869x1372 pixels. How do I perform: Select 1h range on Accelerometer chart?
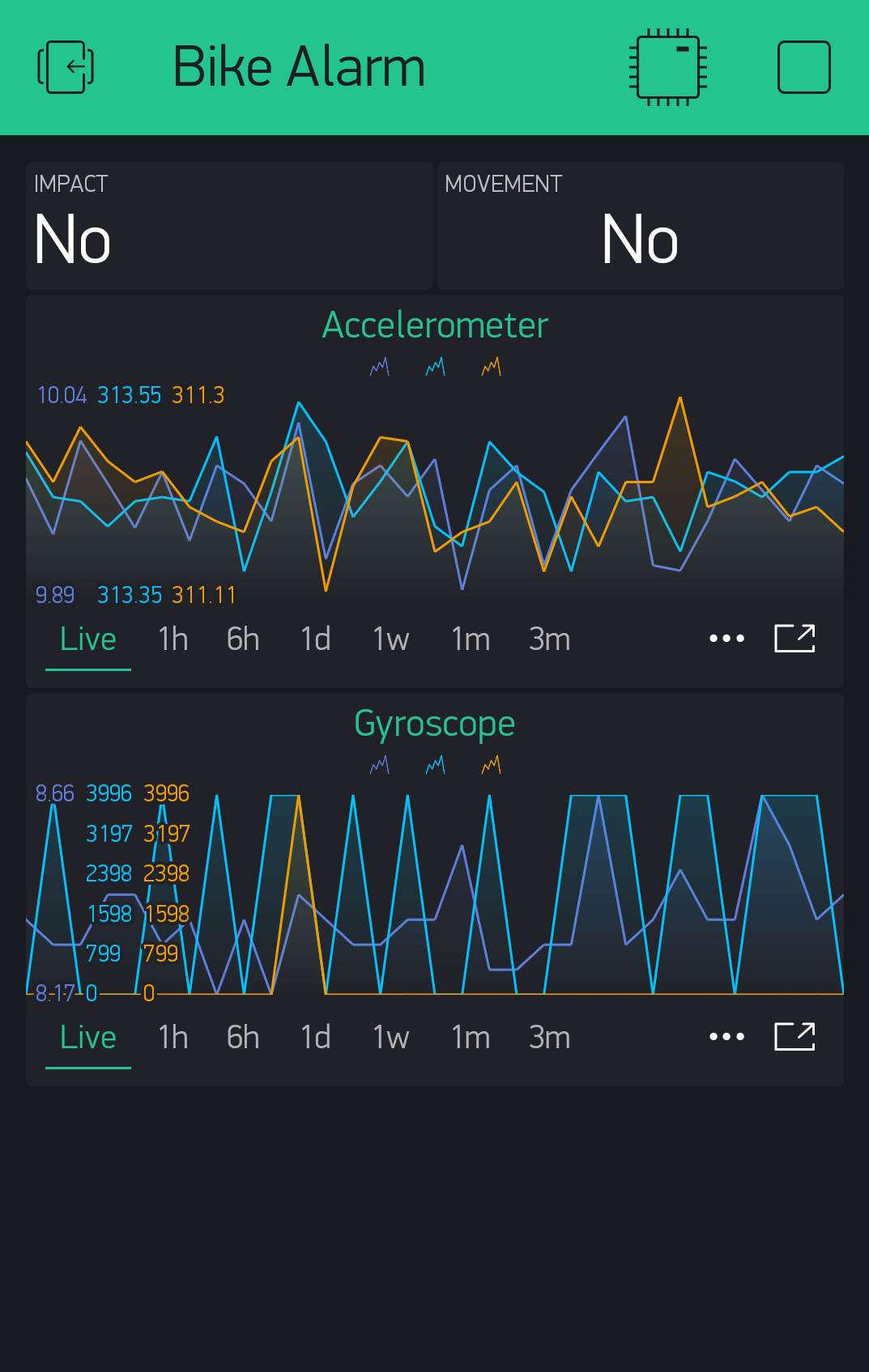pos(173,639)
